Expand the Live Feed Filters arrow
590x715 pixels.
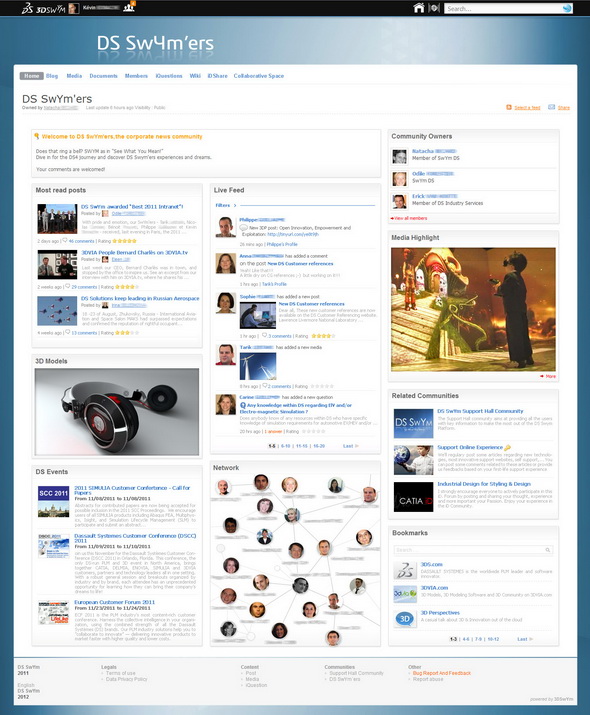(x=235, y=205)
